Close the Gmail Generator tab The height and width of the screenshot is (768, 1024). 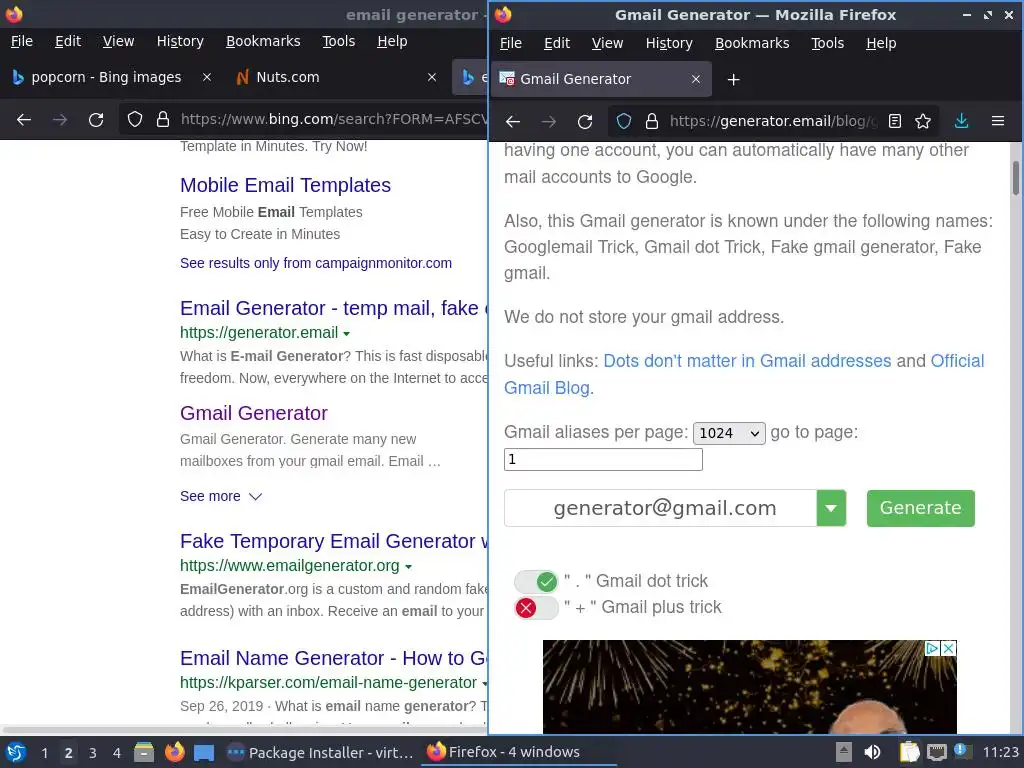(x=696, y=79)
